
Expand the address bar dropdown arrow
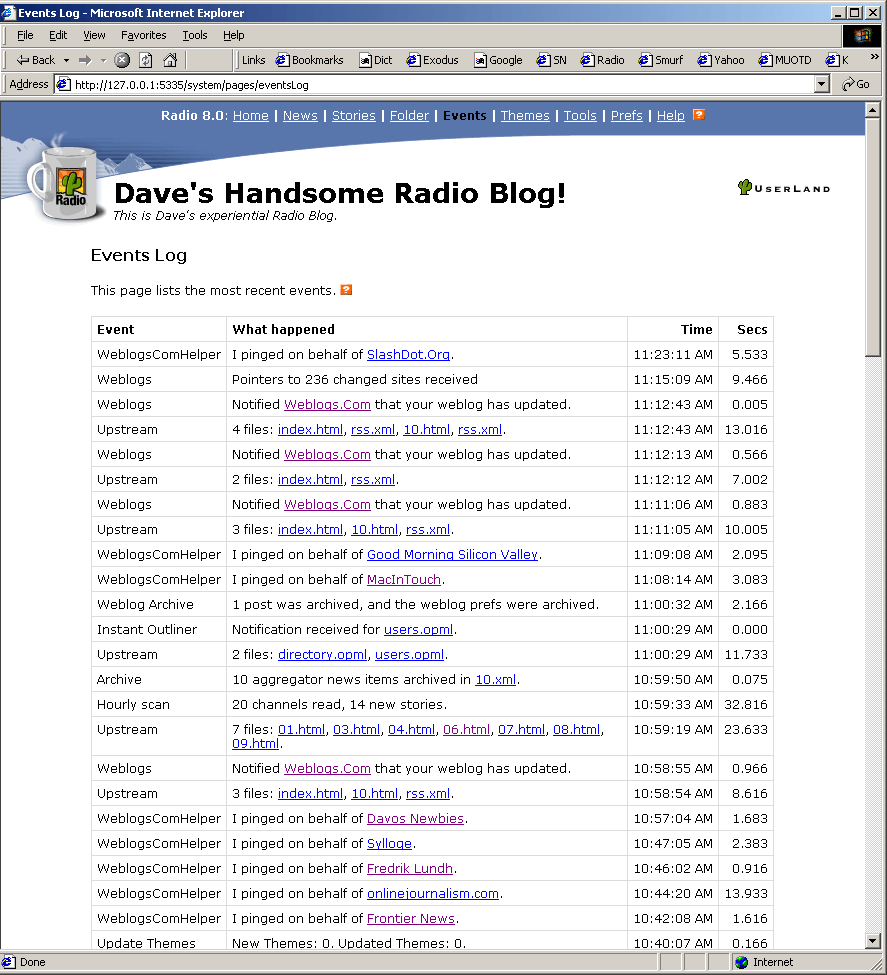[x=822, y=84]
